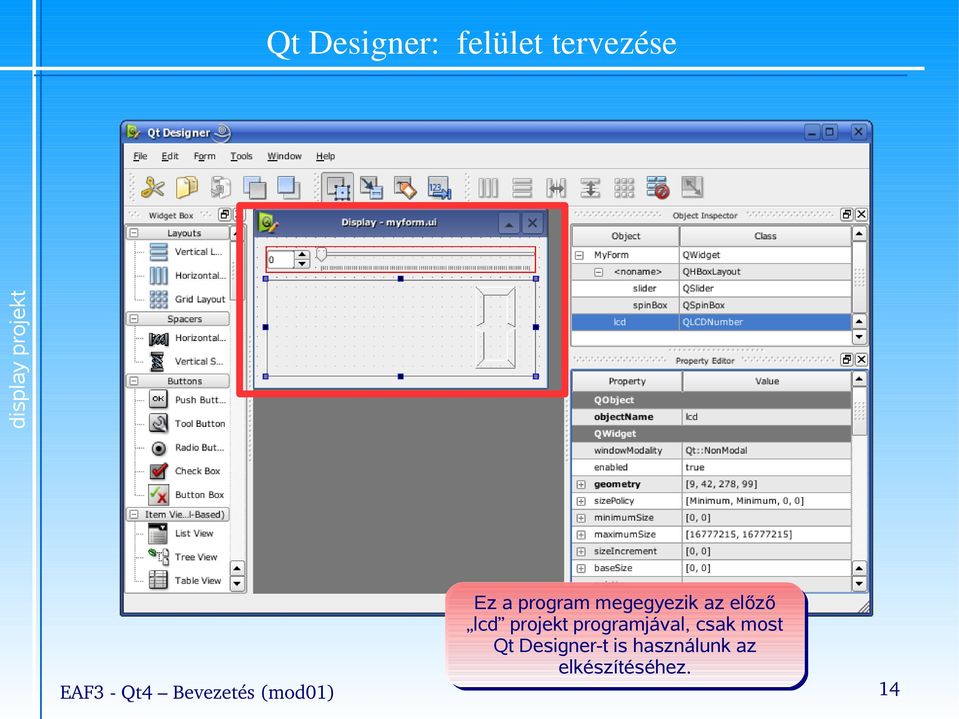
Task: Collapse the MyForm node in Object Inspector
Action: 579,255
